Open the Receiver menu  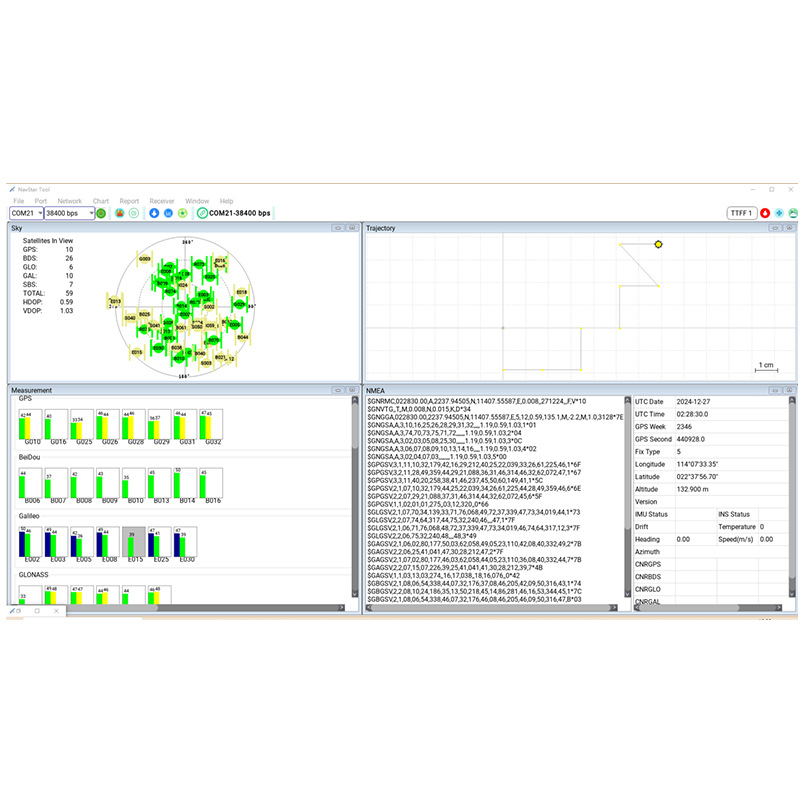[162, 201]
